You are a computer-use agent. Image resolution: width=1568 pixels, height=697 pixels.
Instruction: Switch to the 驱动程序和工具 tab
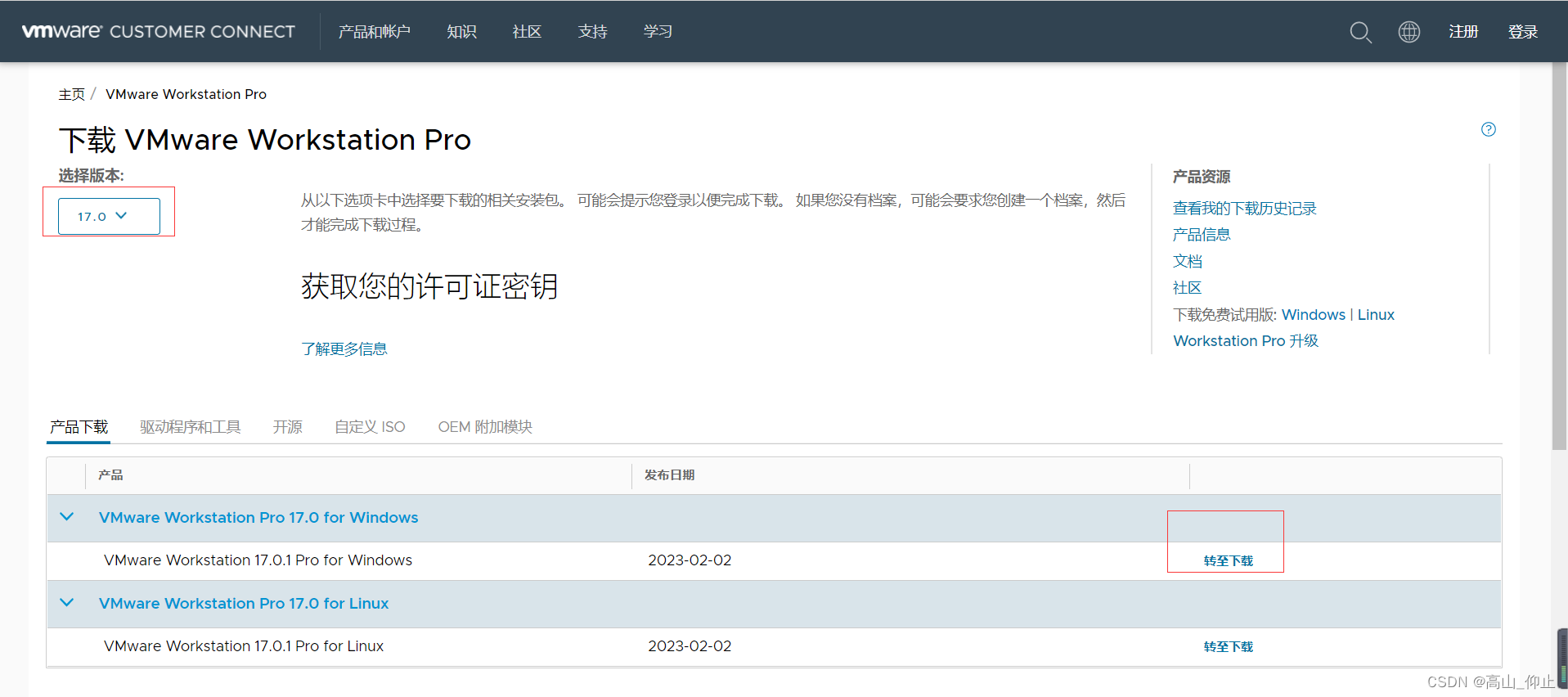(x=190, y=427)
